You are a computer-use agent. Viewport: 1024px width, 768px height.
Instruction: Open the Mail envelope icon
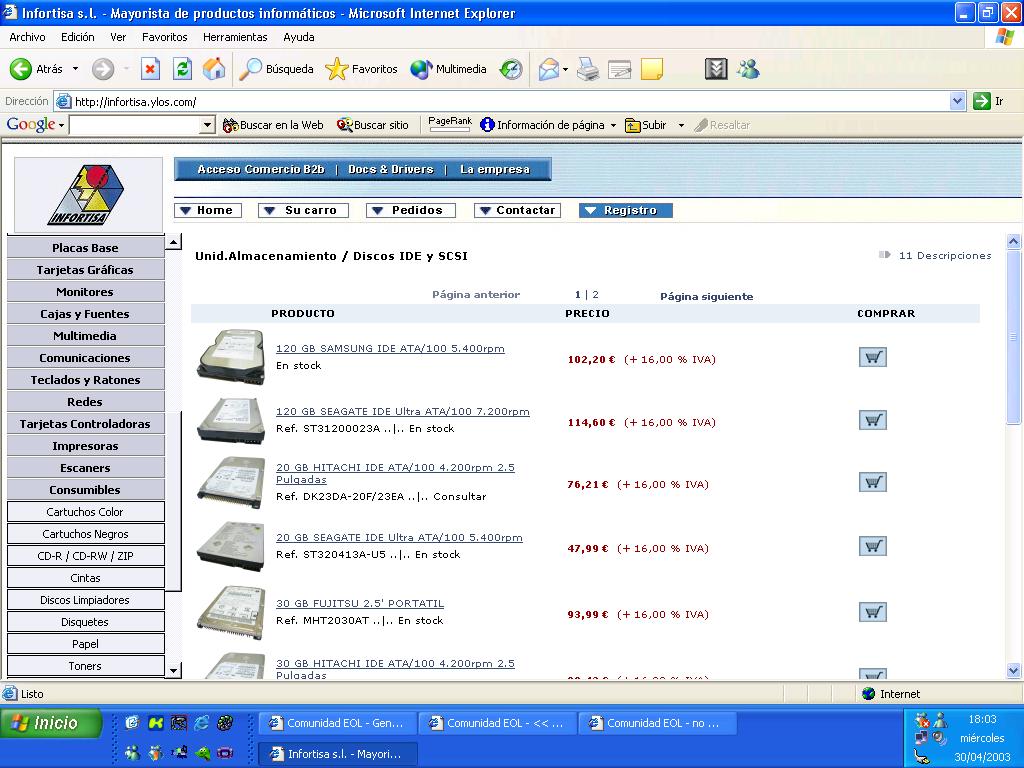tap(549, 69)
